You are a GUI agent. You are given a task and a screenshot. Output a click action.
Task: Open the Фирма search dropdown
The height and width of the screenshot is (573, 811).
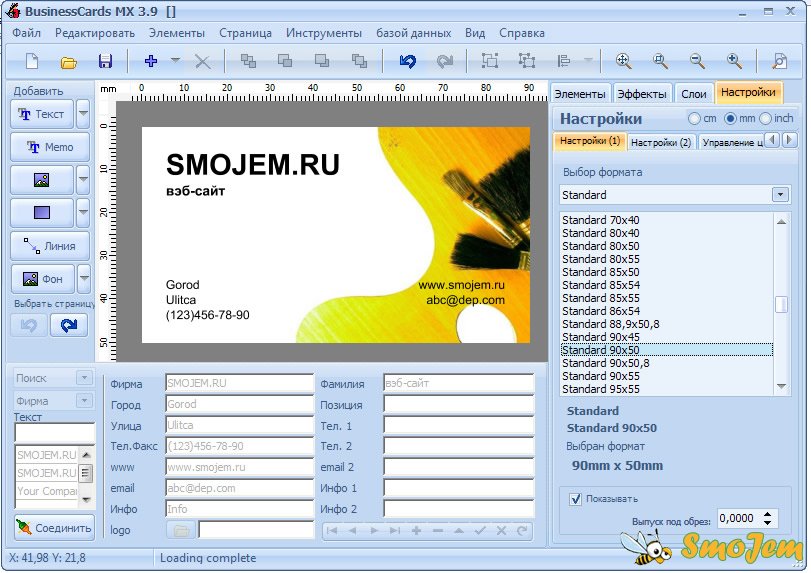click(84, 401)
